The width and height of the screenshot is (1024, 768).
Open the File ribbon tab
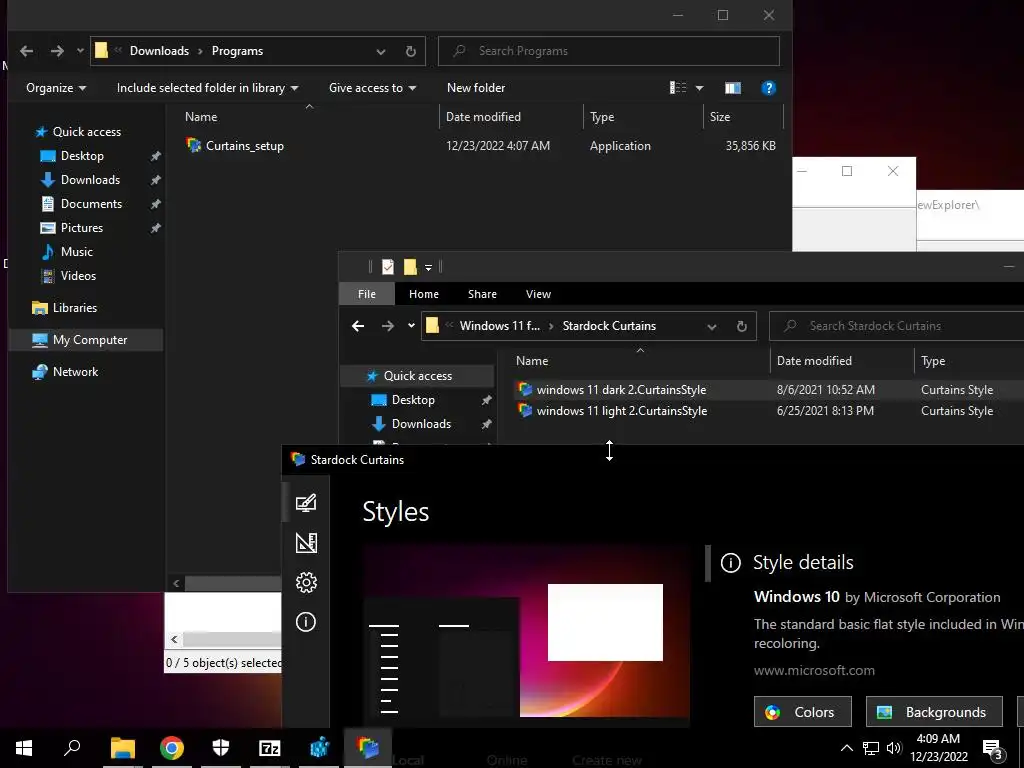click(x=367, y=294)
